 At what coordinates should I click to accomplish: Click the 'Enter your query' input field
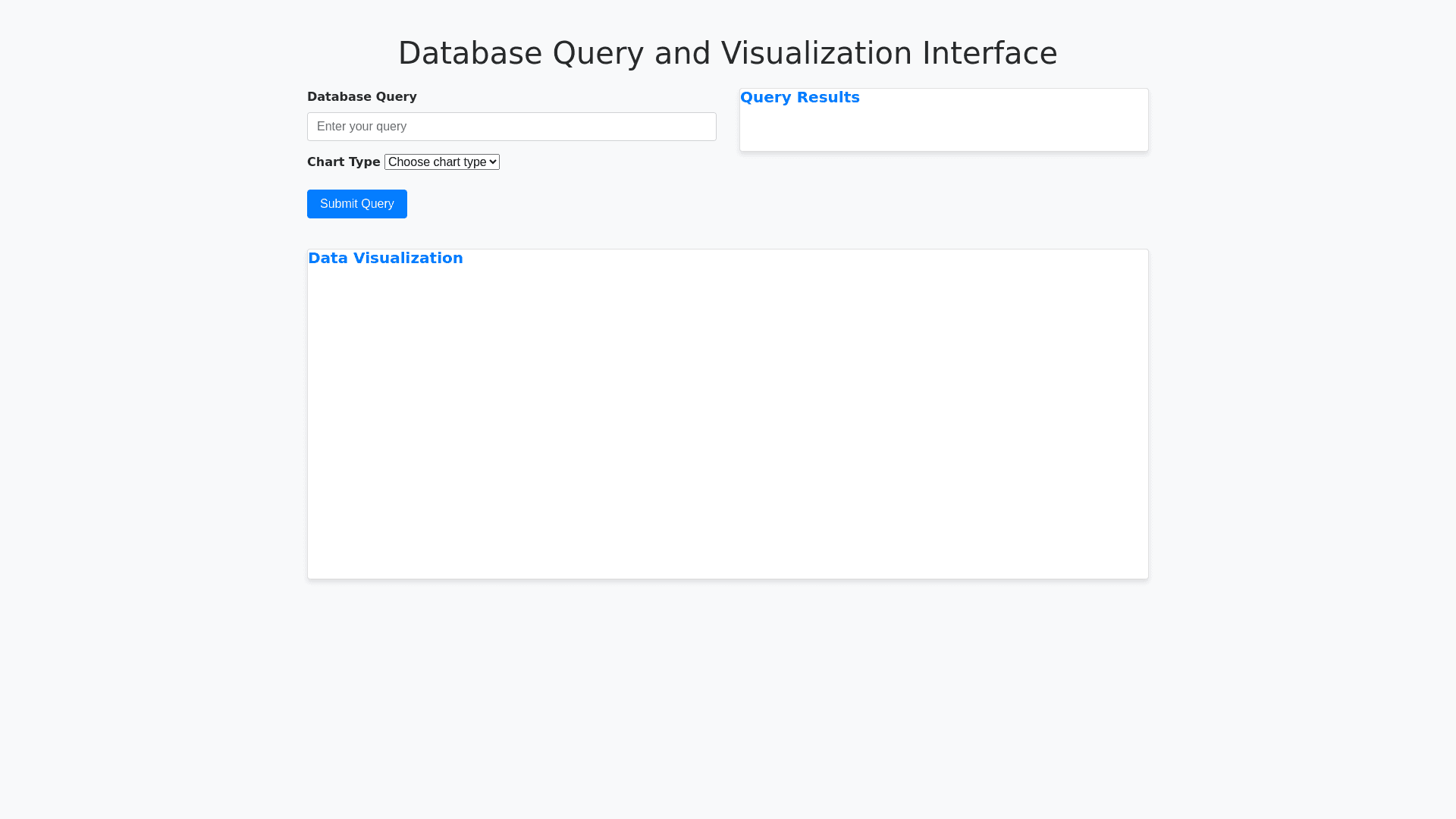(511, 127)
